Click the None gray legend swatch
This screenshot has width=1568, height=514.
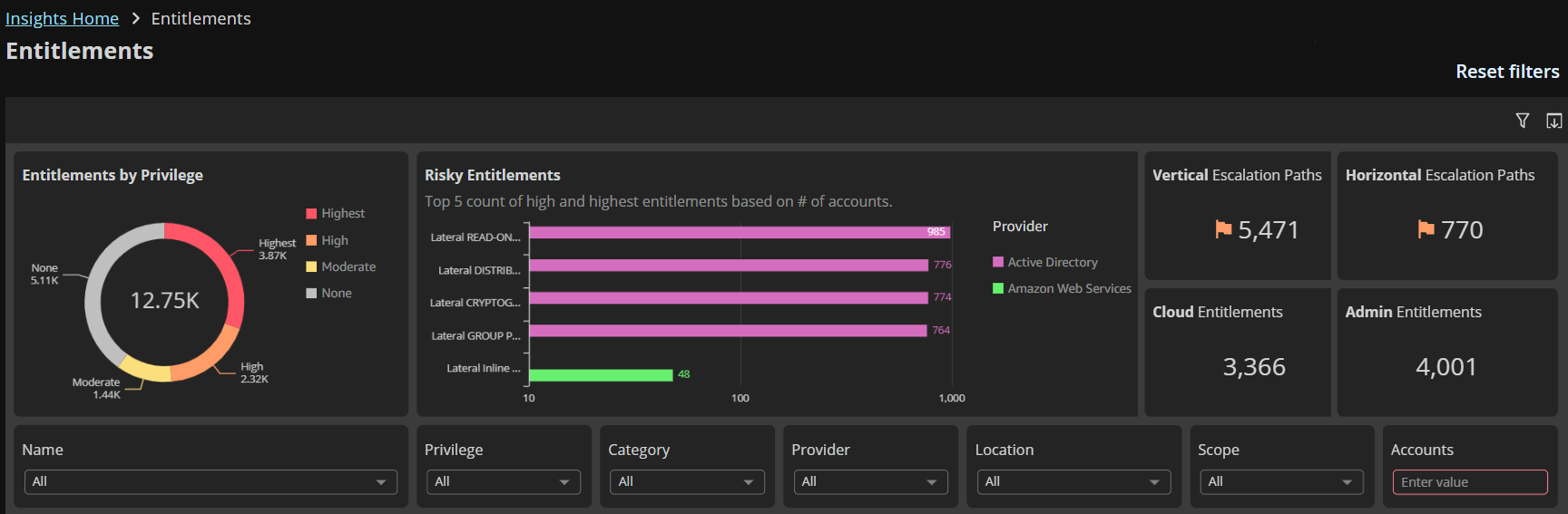tap(311, 293)
